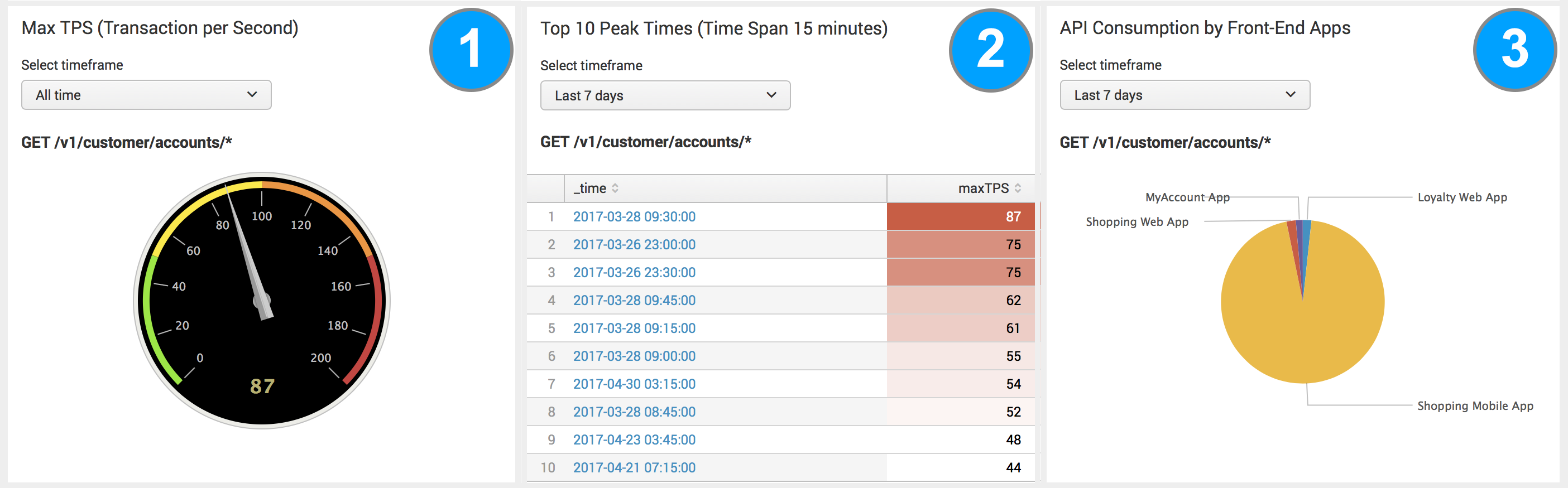Click the Max TPS panel title
1568x488 pixels.
160,28
